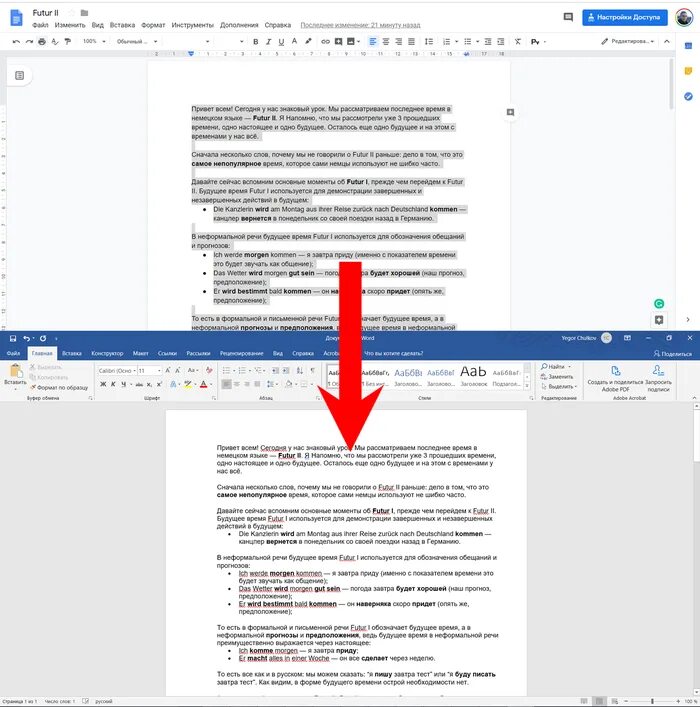Click Заменить in Word ribbon
Image resolution: width=700 pixels, height=707 pixels.
point(557,376)
